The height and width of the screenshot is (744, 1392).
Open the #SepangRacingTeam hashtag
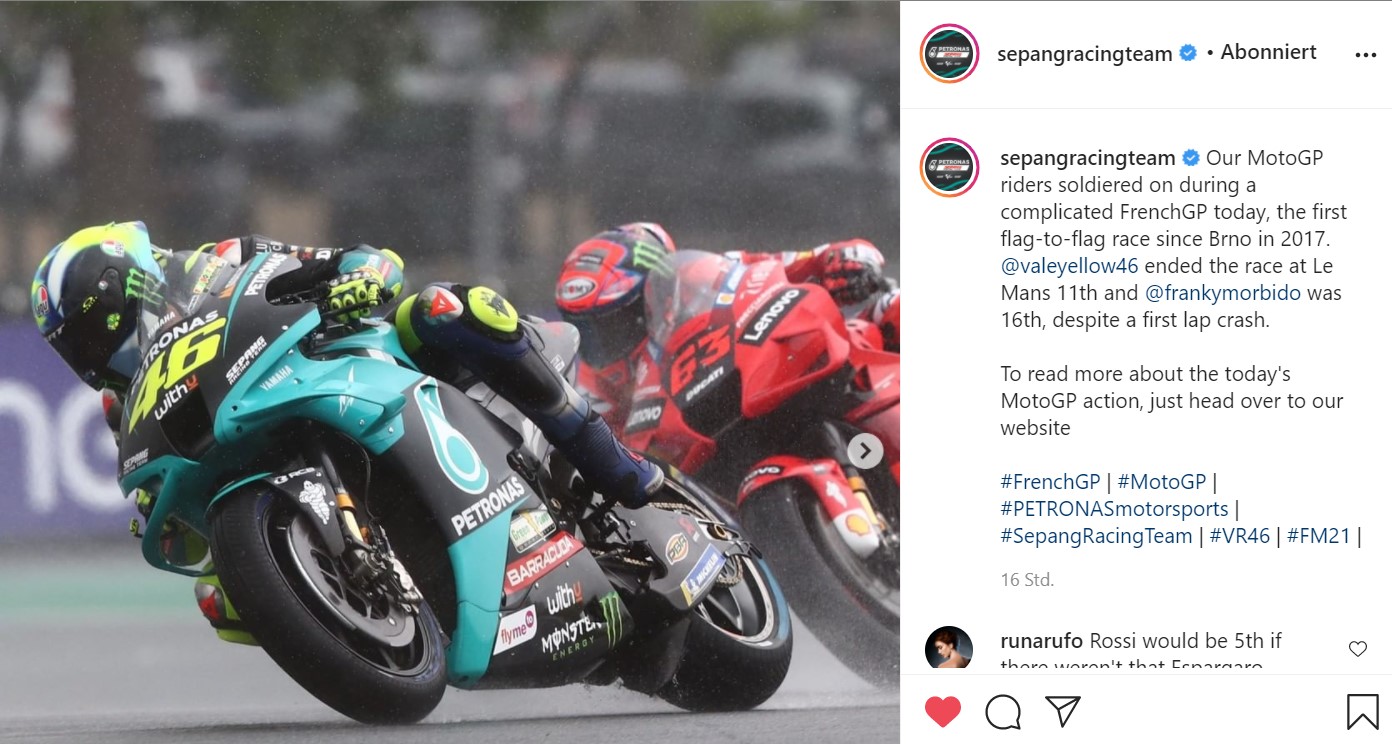1096,536
